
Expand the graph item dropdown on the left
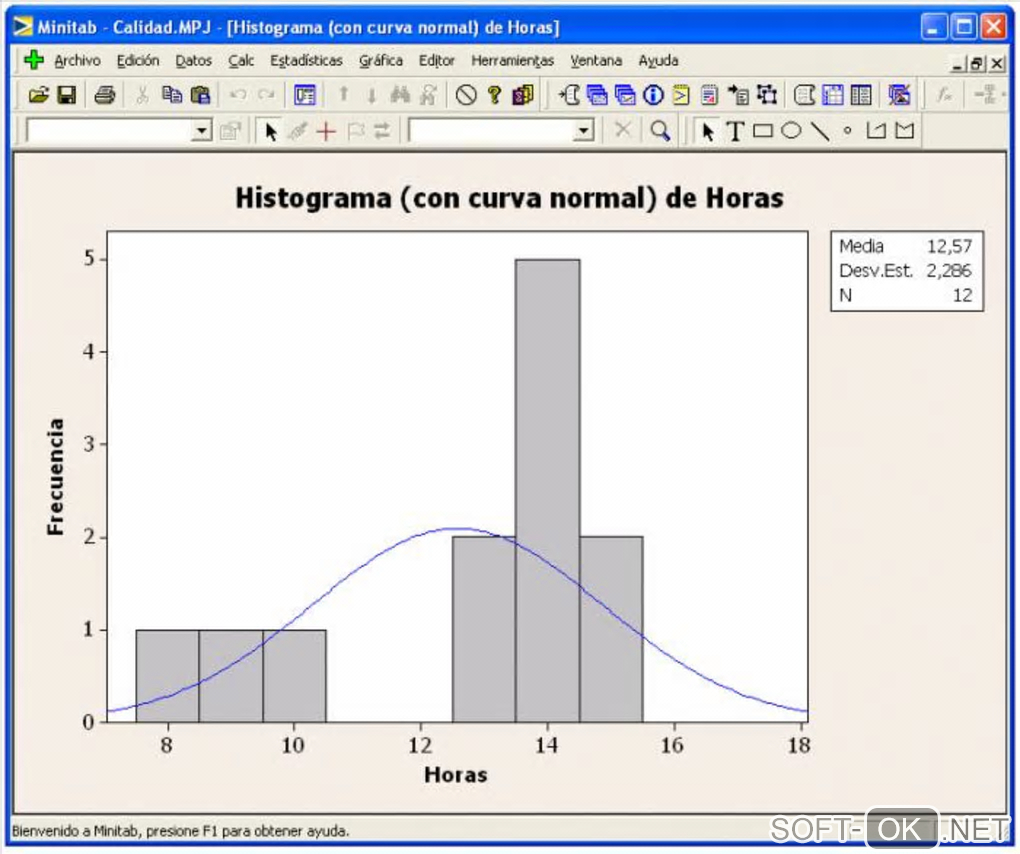[x=202, y=131]
